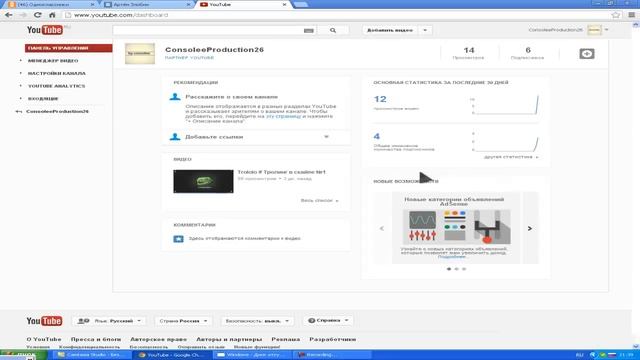640x360 pixels.
Task: Click the YouTube logo in the header
Action: (x=45, y=30)
